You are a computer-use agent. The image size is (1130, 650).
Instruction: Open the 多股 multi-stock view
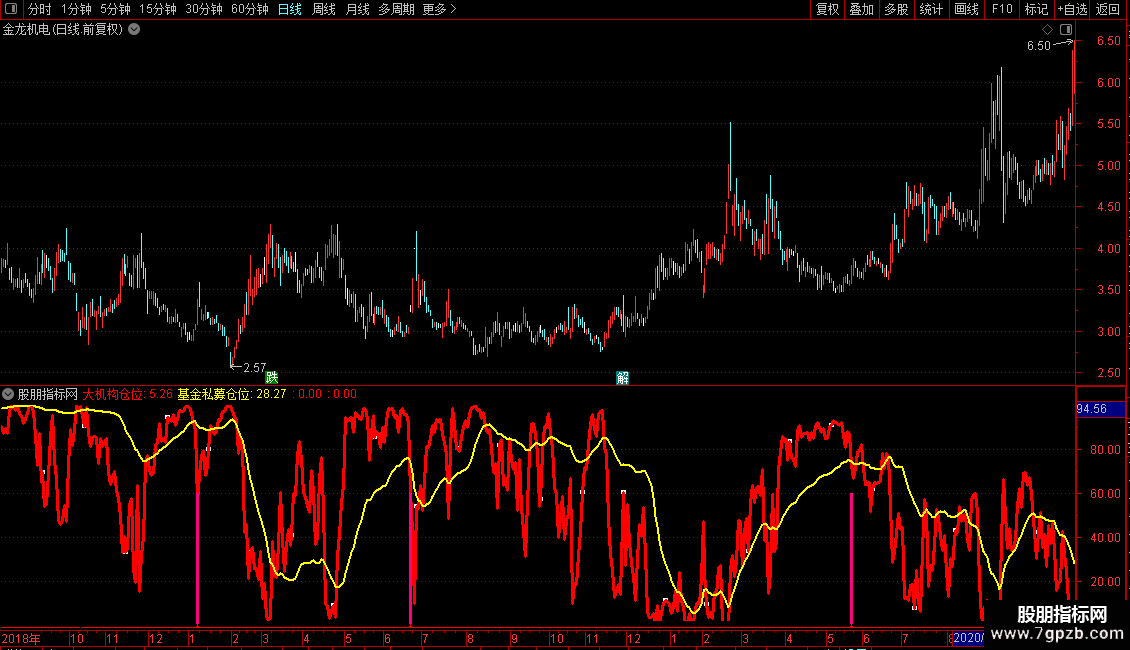coord(897,9)
